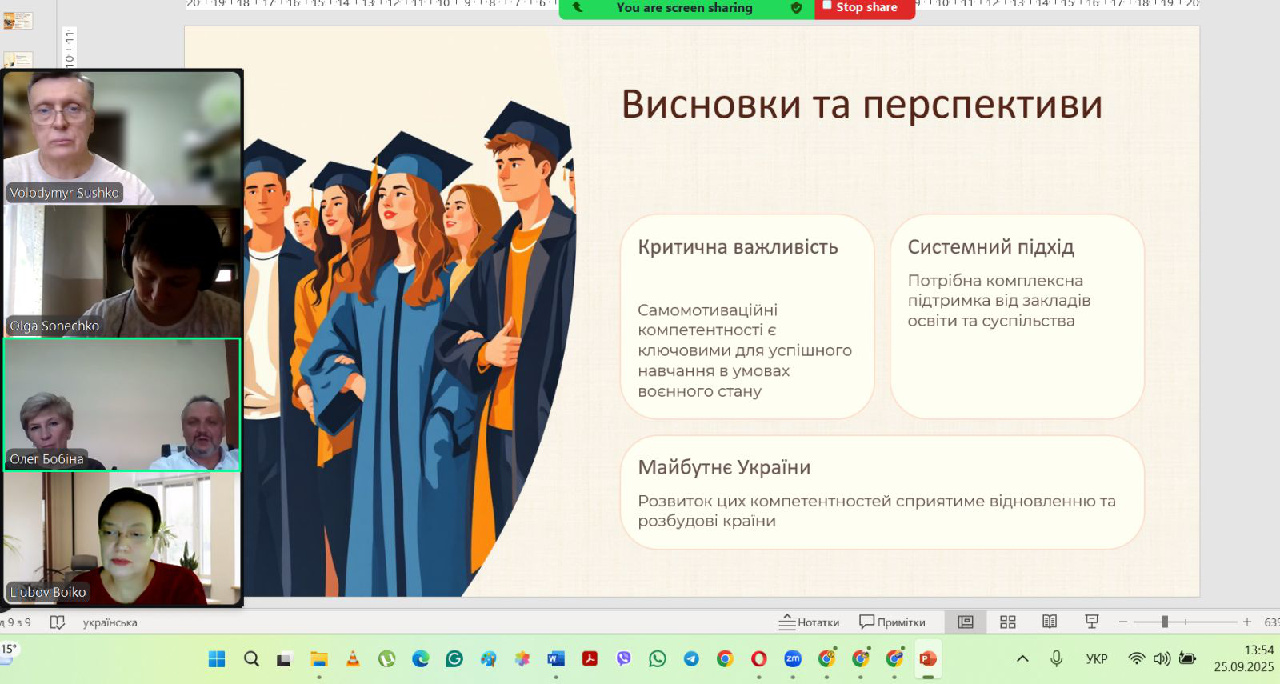Click the spell check book icon
This screenshot has width=1280, height=684.
(x=57, y=622)
